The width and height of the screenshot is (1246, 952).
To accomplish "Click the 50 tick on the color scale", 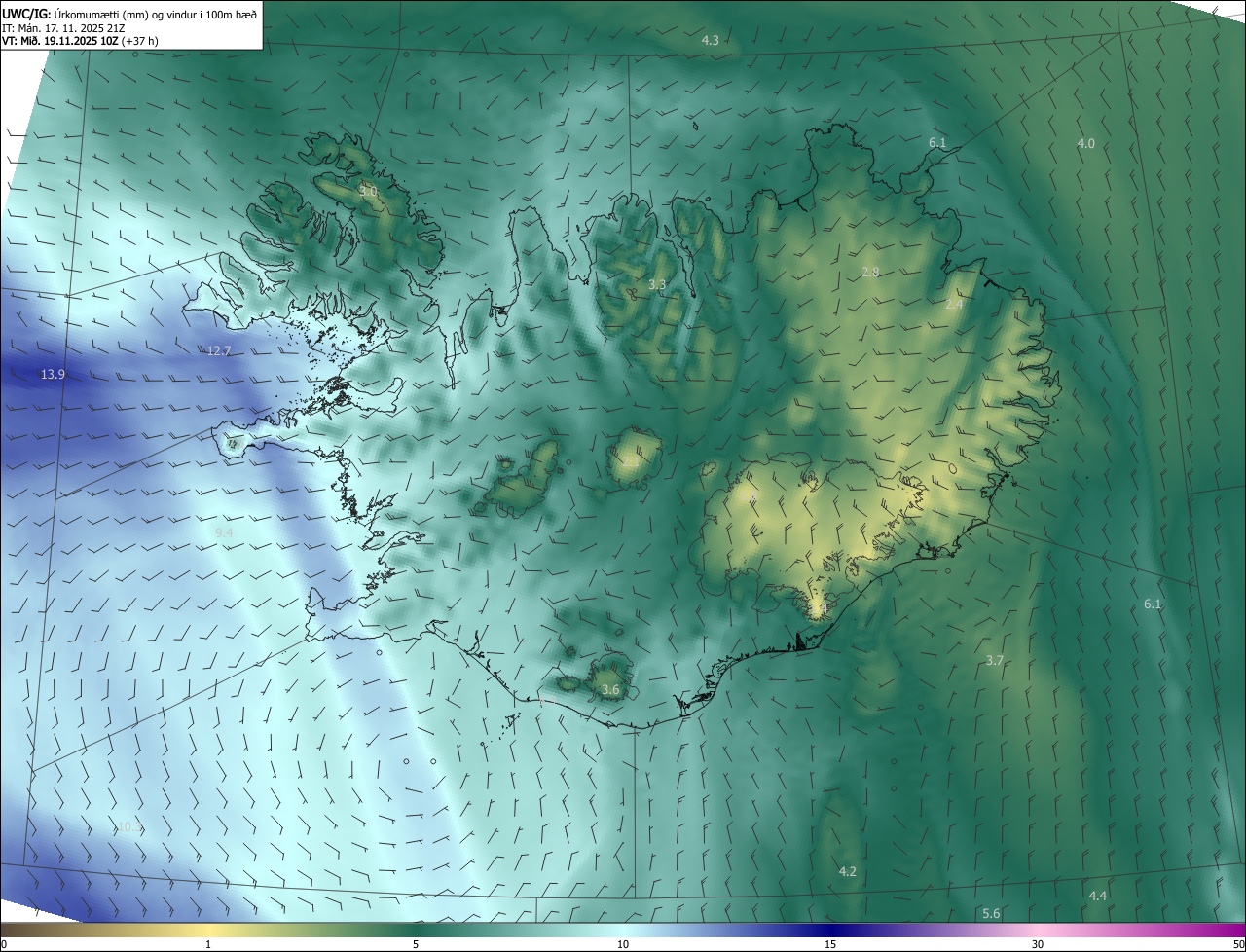I will pyautogui.click(x=1238, y=944).
